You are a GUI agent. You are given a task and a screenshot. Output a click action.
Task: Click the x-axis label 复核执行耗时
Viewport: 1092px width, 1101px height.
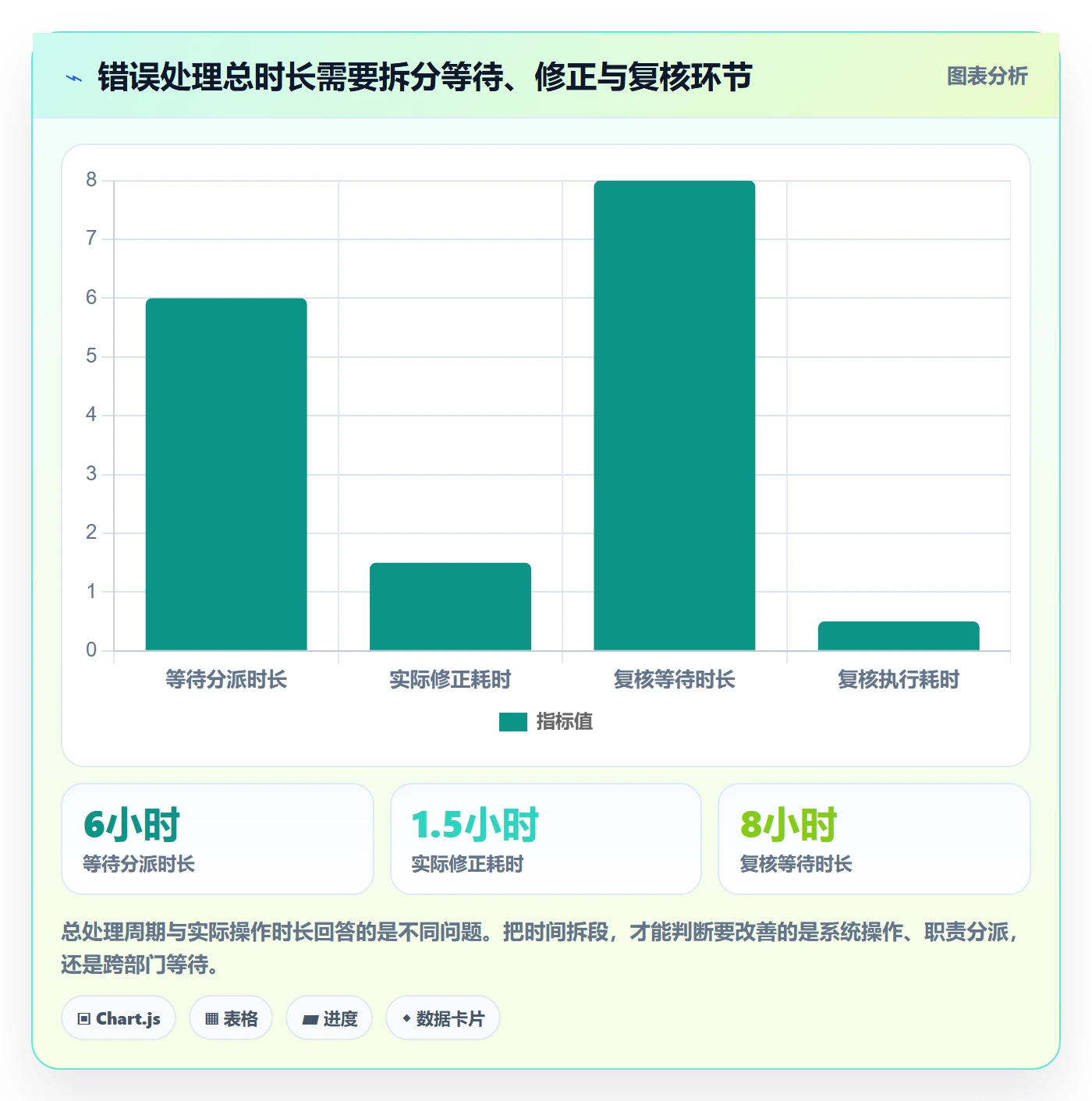(899, 680)
